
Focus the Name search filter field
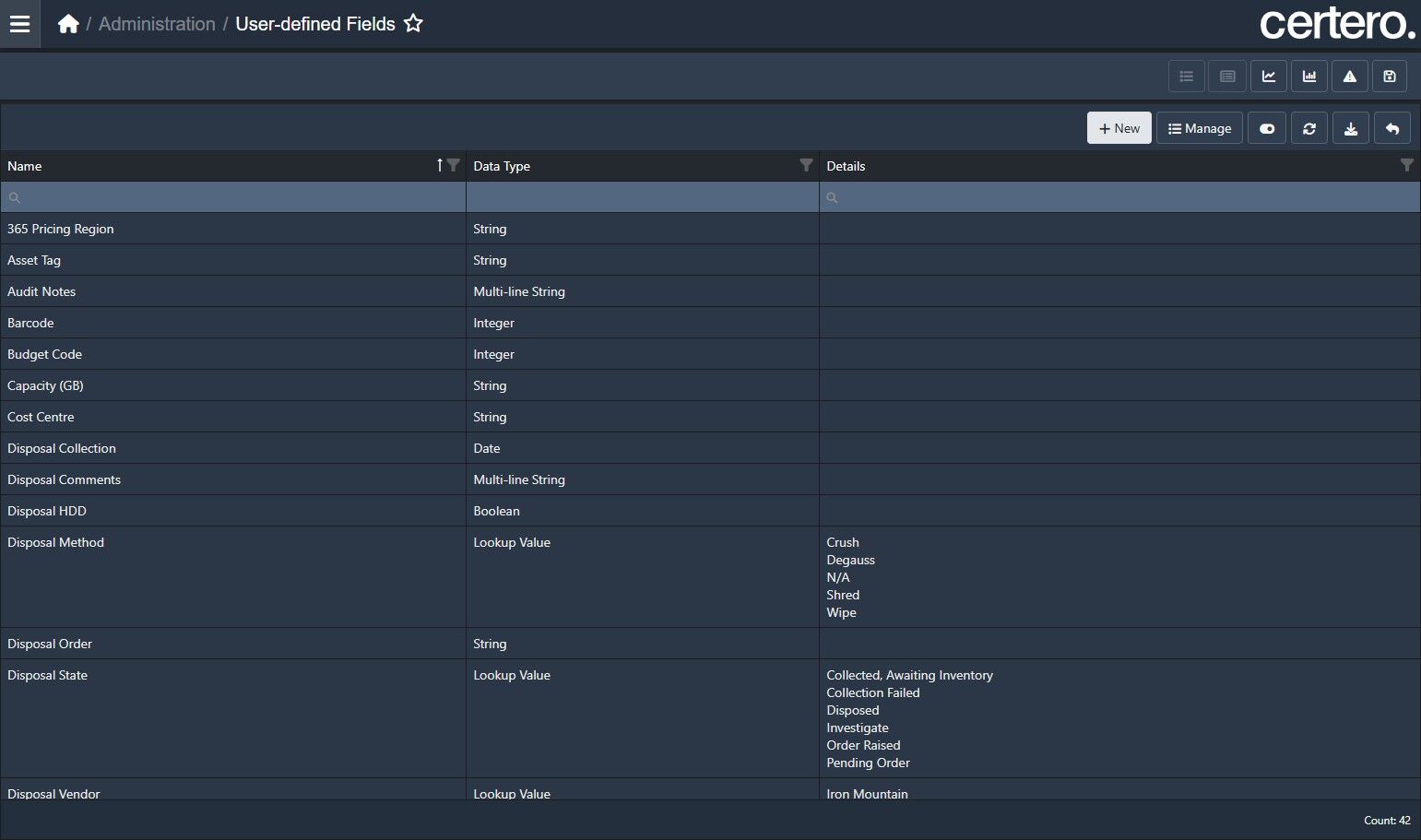click(x=233, y=197)
